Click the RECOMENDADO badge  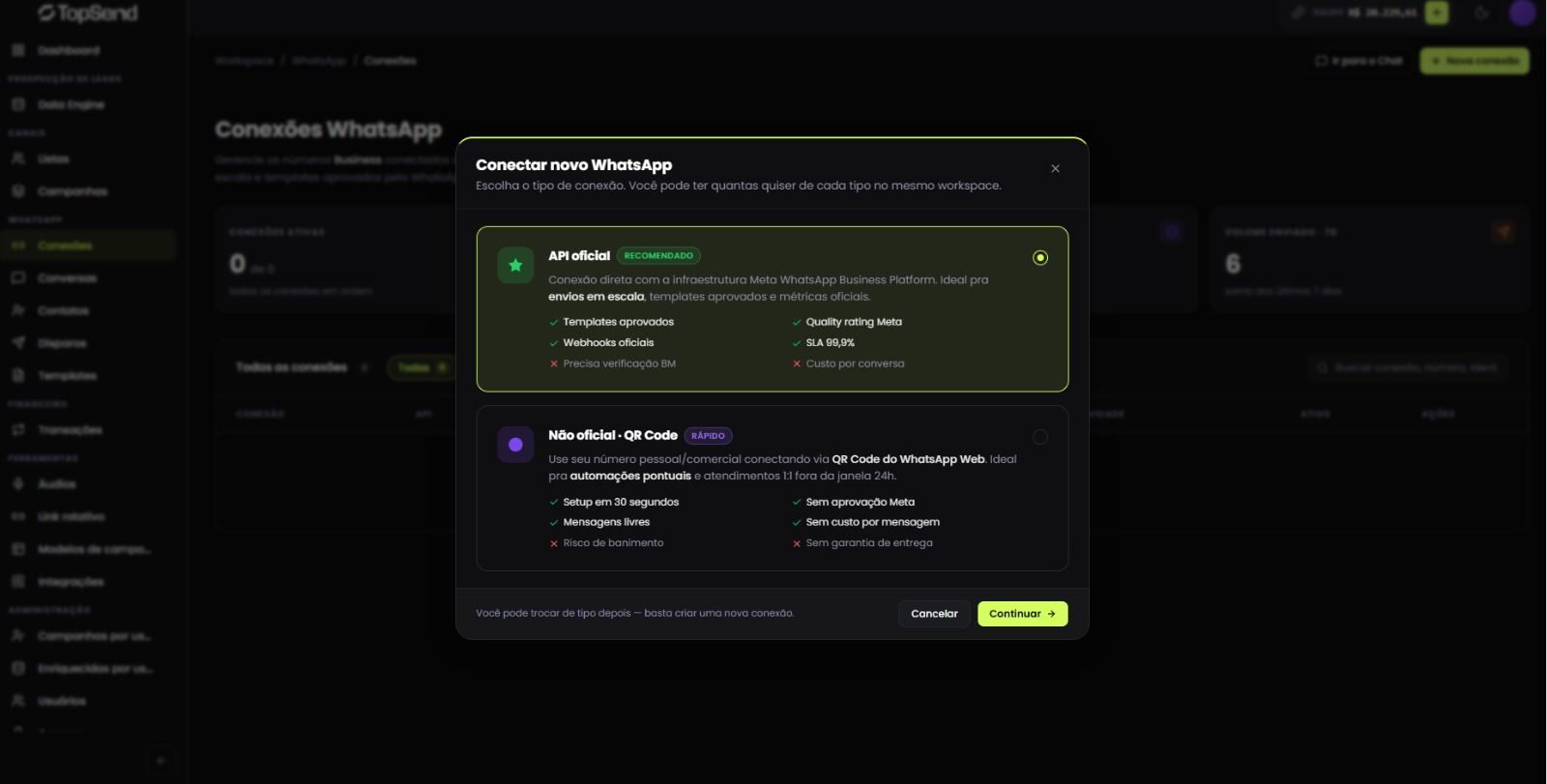pos(658,256)
